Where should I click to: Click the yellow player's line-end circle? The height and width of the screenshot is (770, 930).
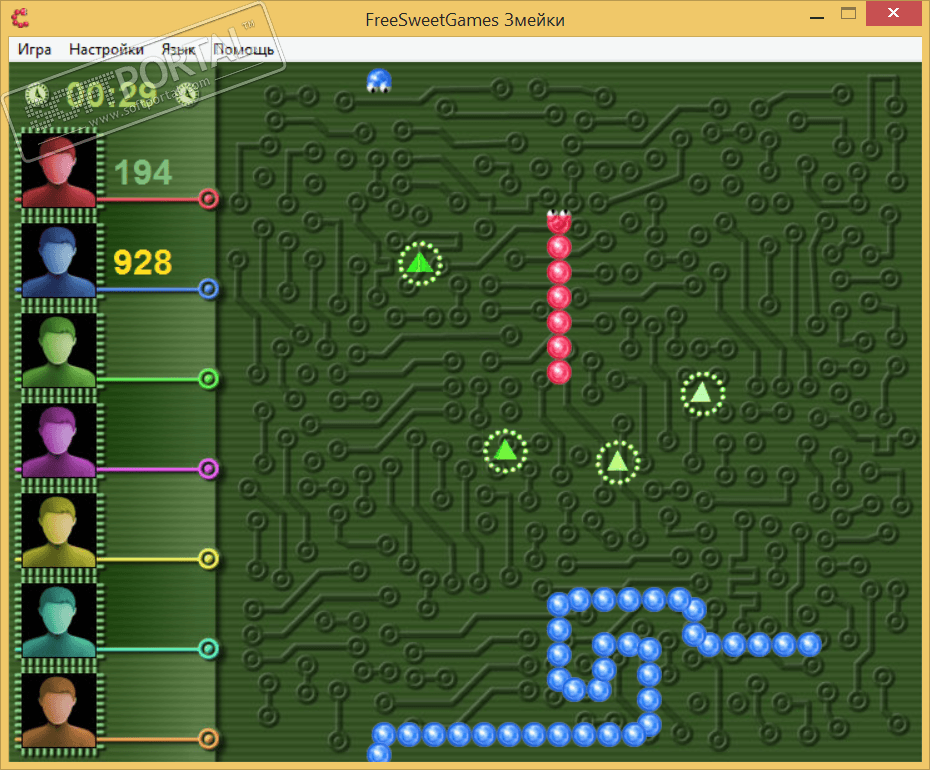[x=208, y=559]
